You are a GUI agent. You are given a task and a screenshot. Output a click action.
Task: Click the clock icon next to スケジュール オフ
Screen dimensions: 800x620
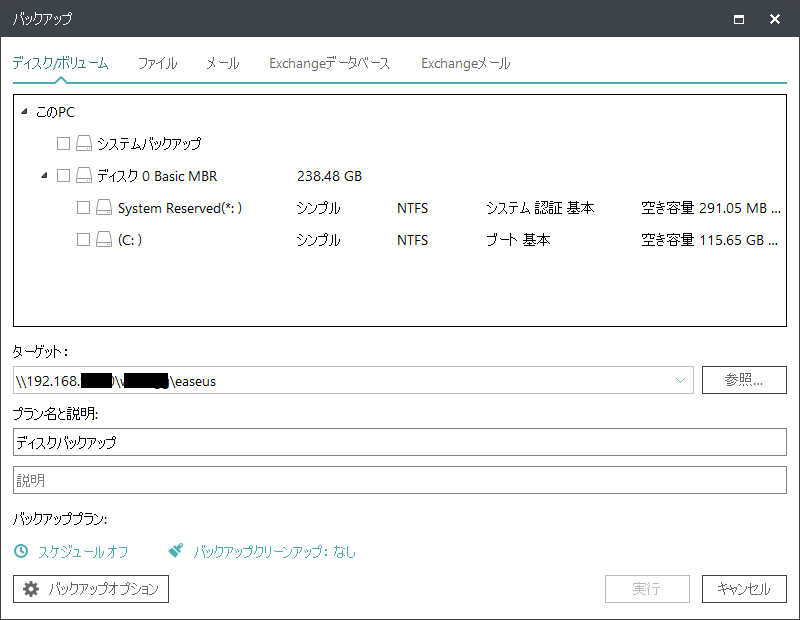pyautogui.click(x=21, y=551)
